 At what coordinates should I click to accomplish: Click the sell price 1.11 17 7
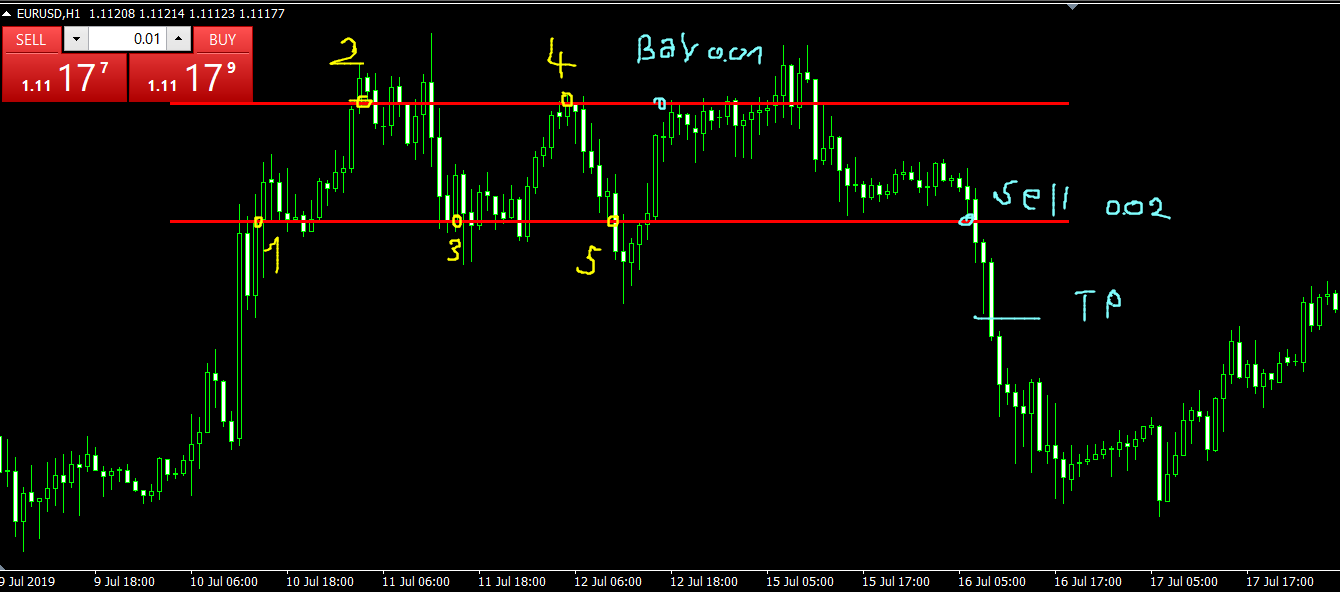click(64, 77)
